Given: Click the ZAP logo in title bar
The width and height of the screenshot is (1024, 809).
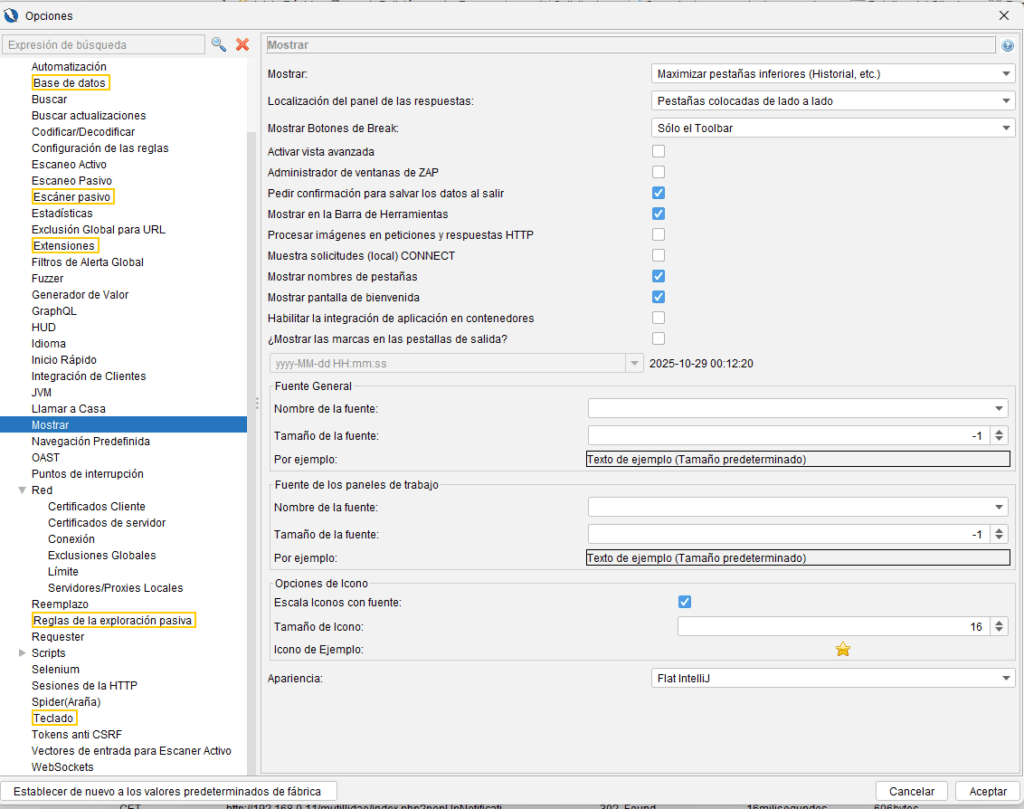Looking at the screenshot, I should [x=11, y=15].
